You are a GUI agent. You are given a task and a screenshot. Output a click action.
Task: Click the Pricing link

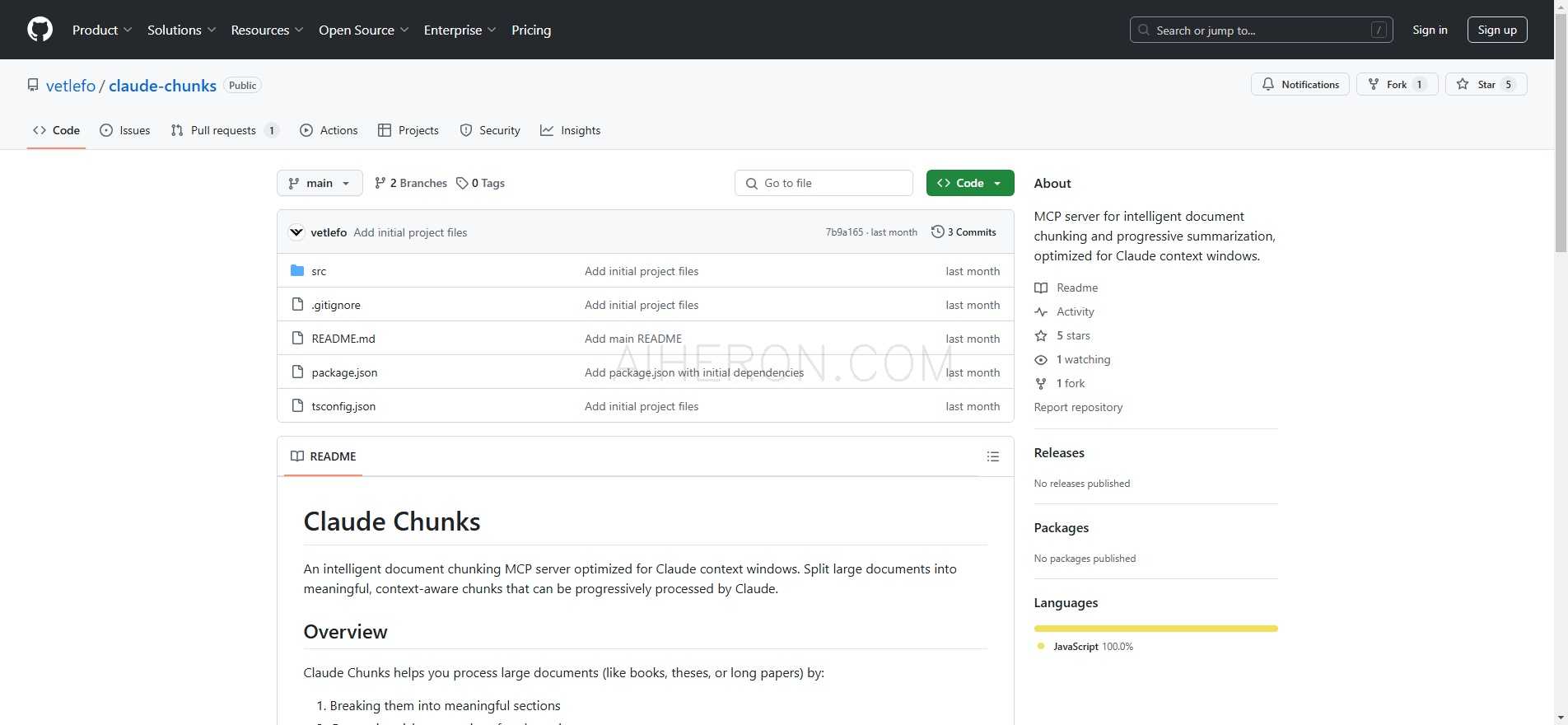(531, 30)
